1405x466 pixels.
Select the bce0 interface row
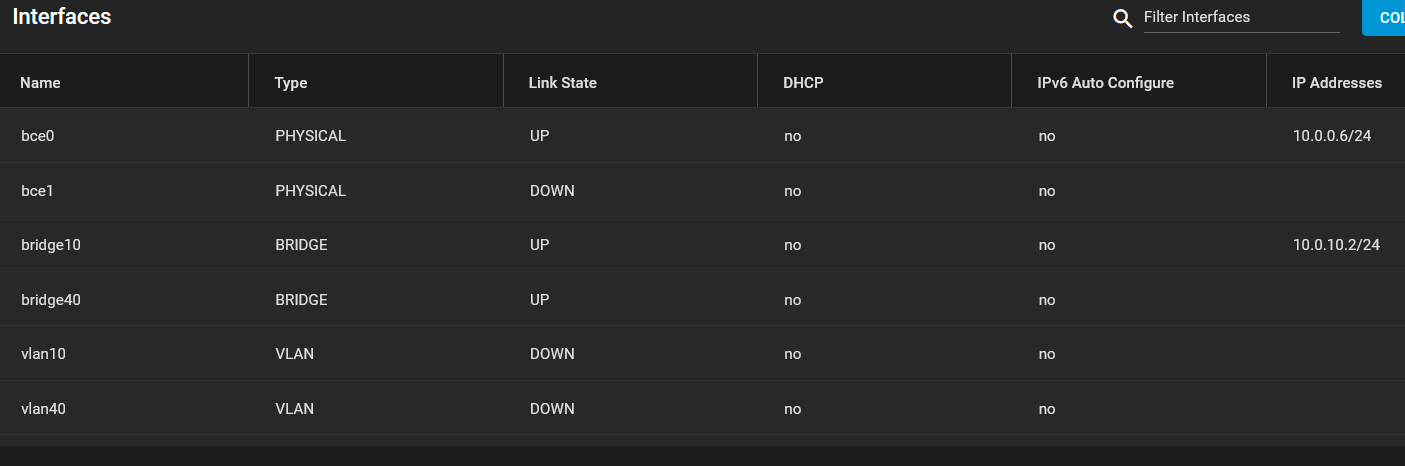pyautogui.click(x=702, y=136)
